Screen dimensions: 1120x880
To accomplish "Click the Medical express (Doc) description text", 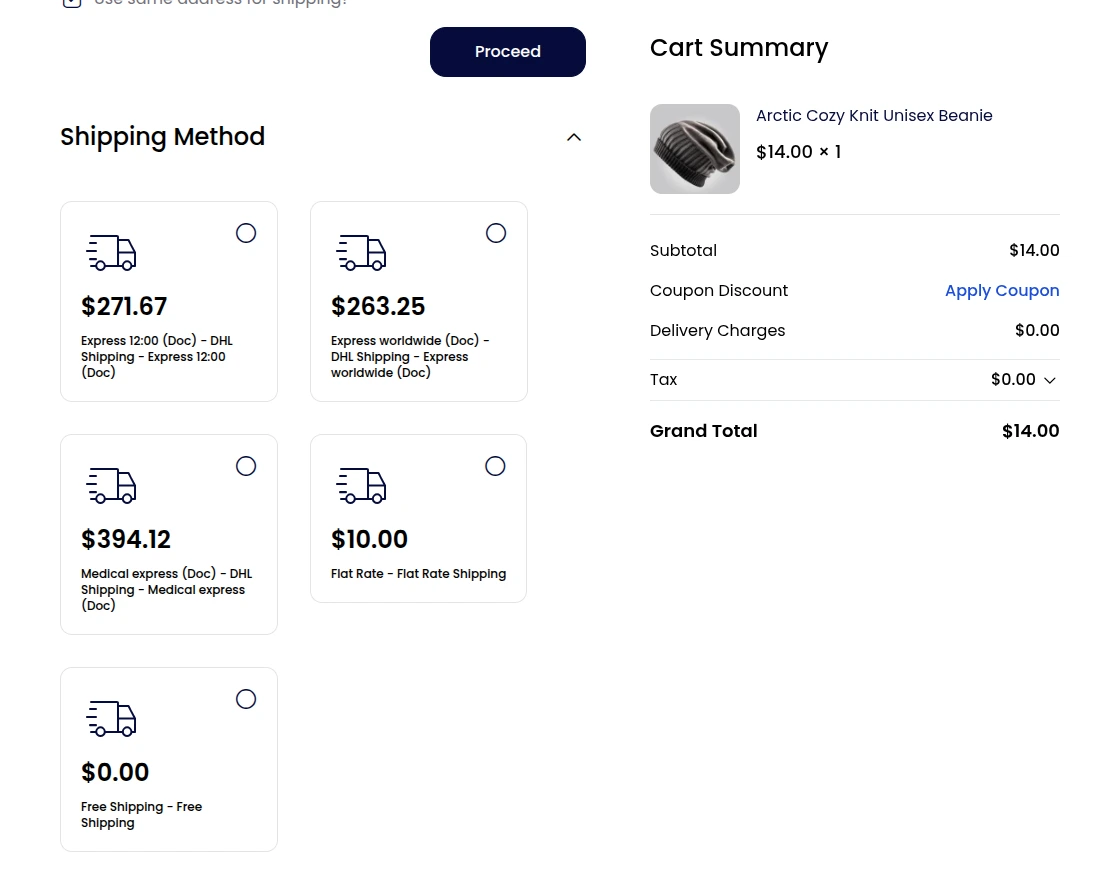I will click(x=166, y=589).
